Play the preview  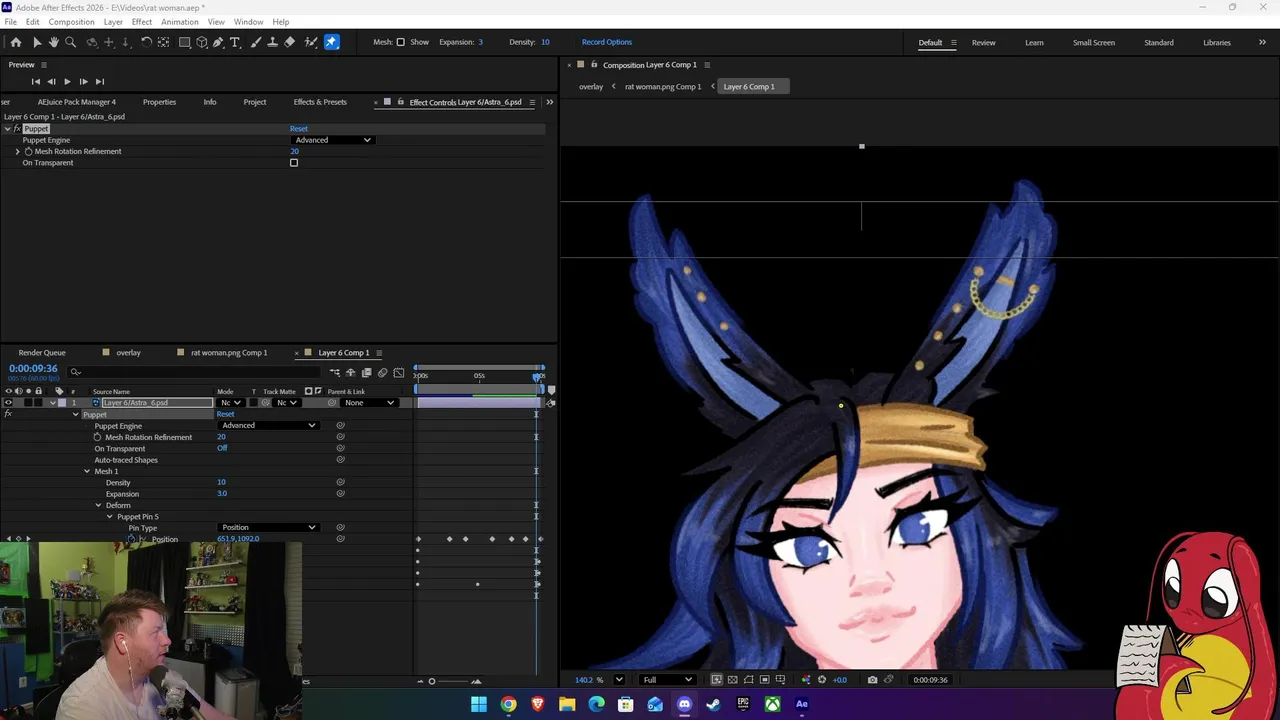click(x=67, y=81)
